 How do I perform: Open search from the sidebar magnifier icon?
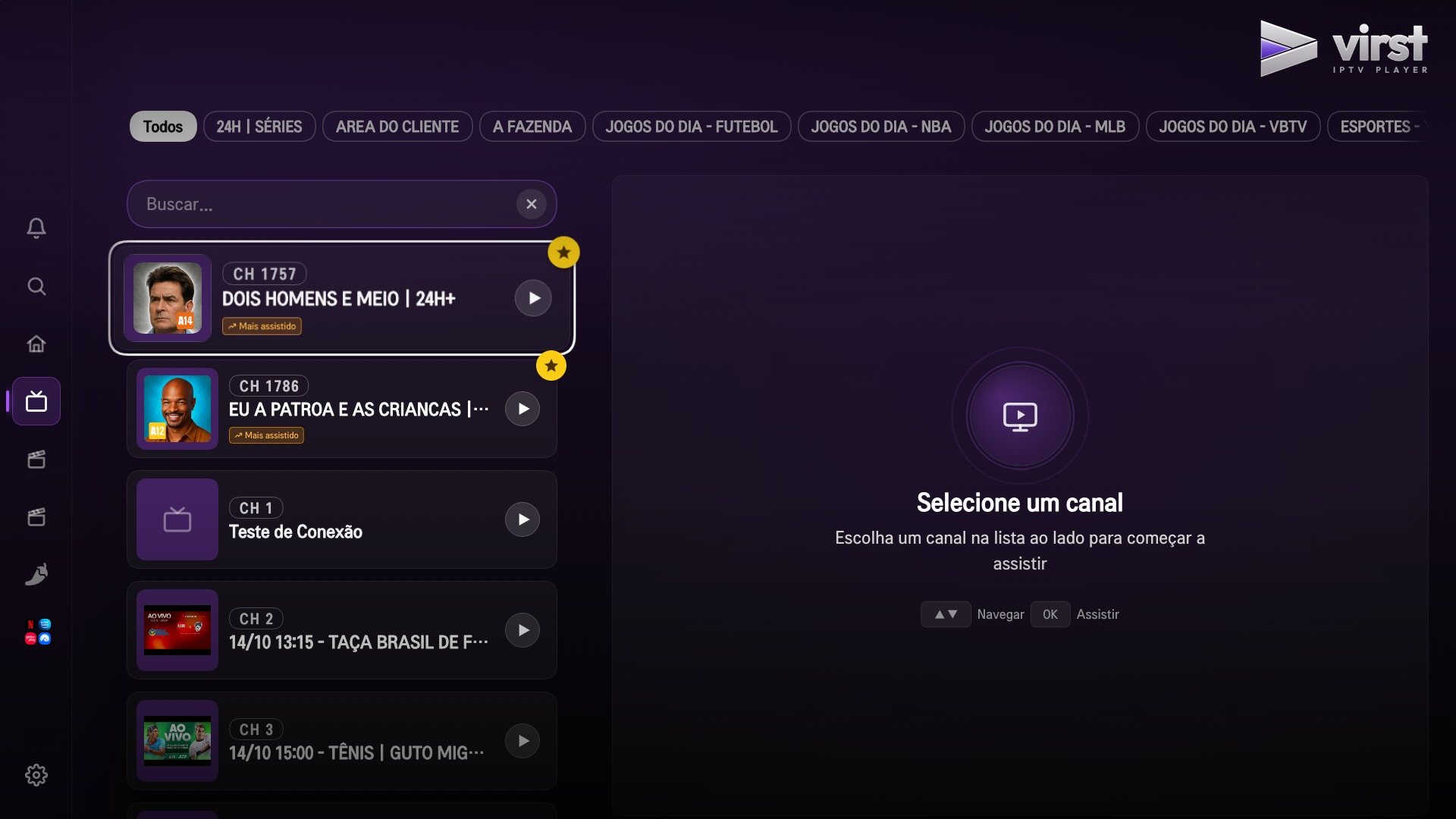coord(36,286)
